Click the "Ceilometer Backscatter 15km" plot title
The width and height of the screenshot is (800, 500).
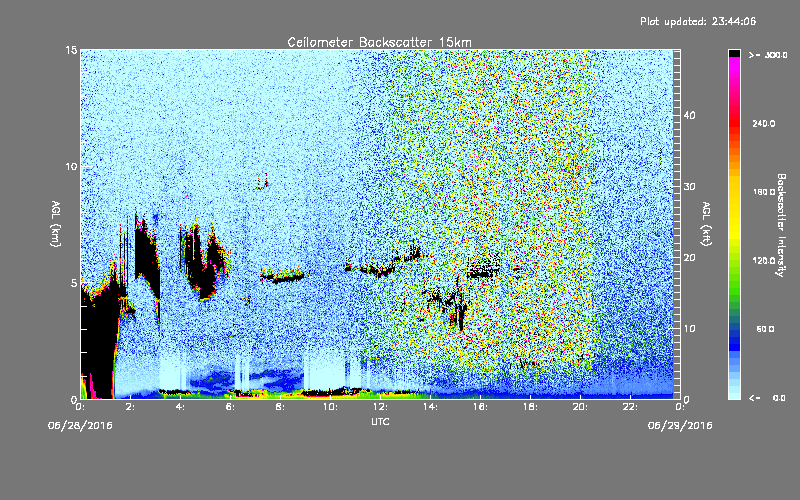coord(379,42)
